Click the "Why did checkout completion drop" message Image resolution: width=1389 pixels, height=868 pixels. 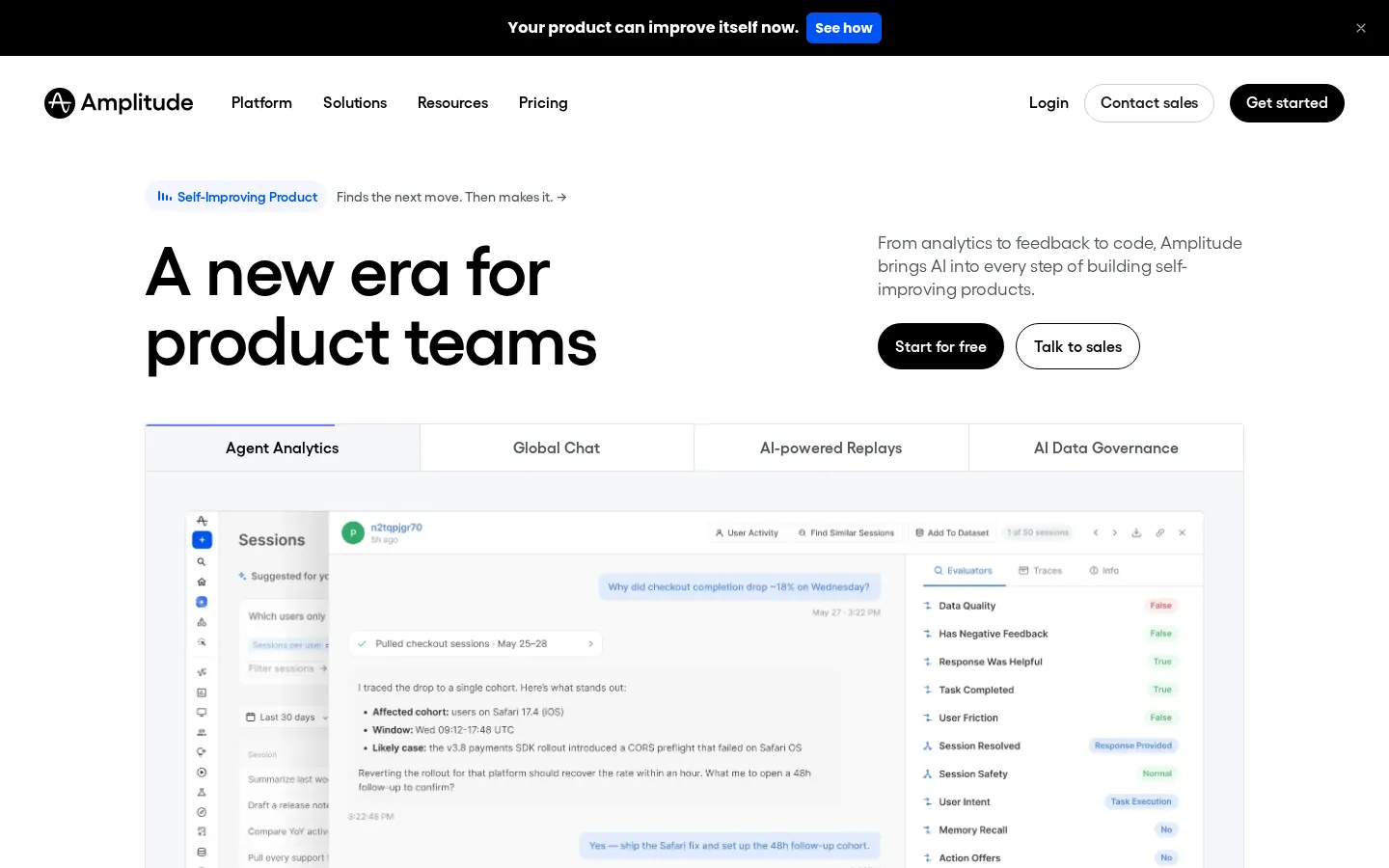tap(739, 586)
